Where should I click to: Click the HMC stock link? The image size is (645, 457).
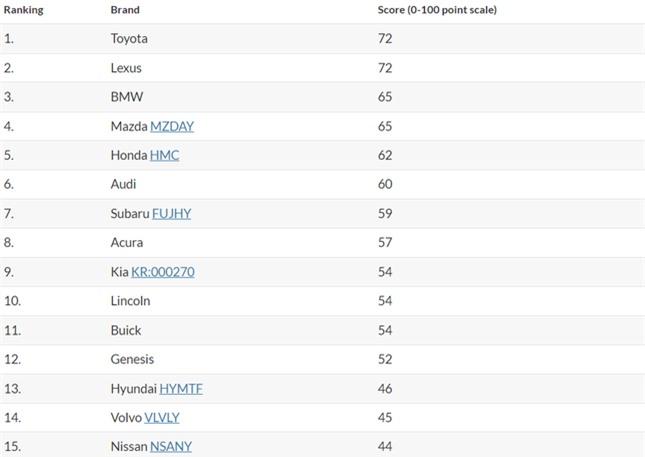click(165, 155)
